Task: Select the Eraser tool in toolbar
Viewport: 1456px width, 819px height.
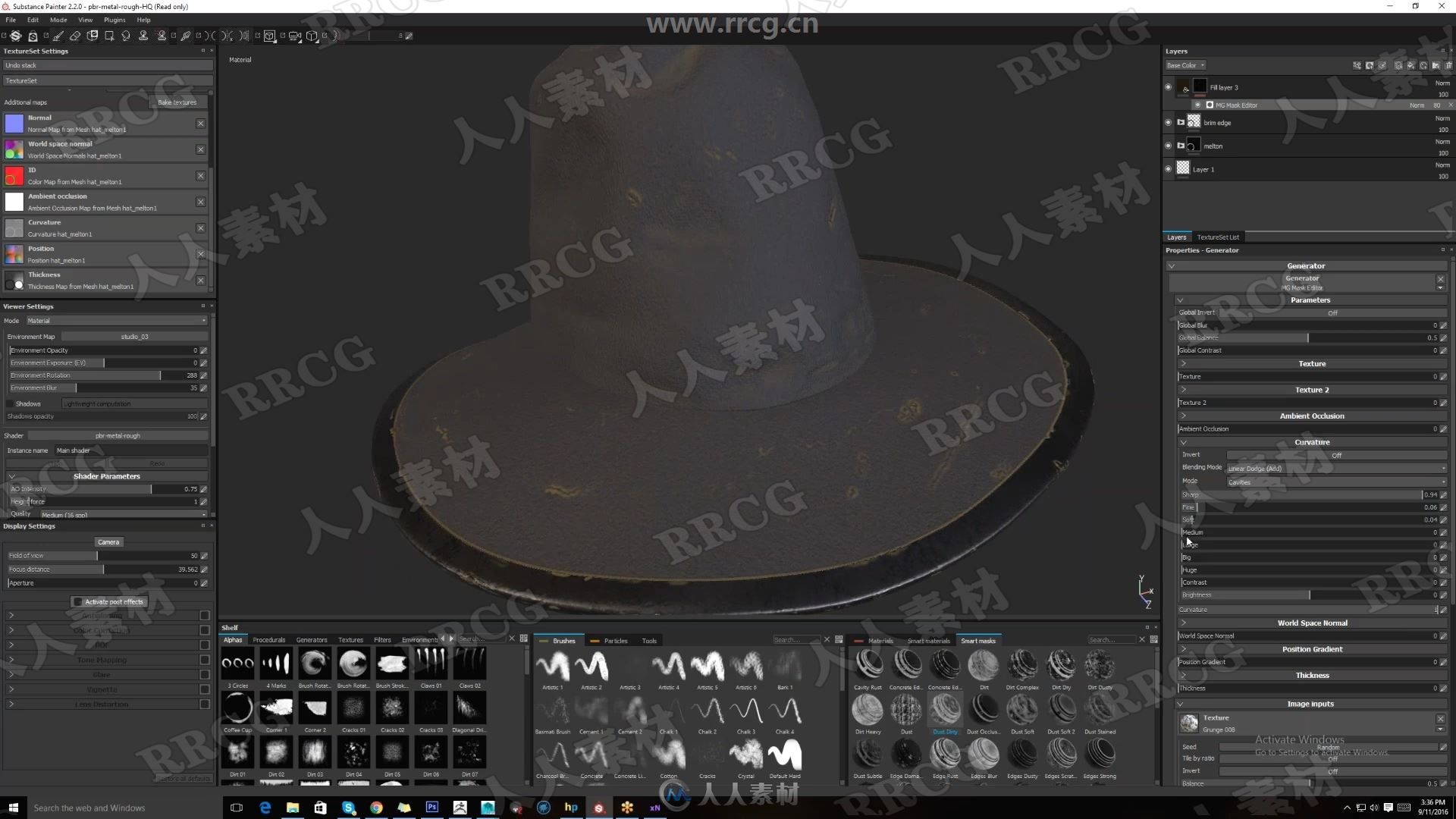Action: [75, 36]
